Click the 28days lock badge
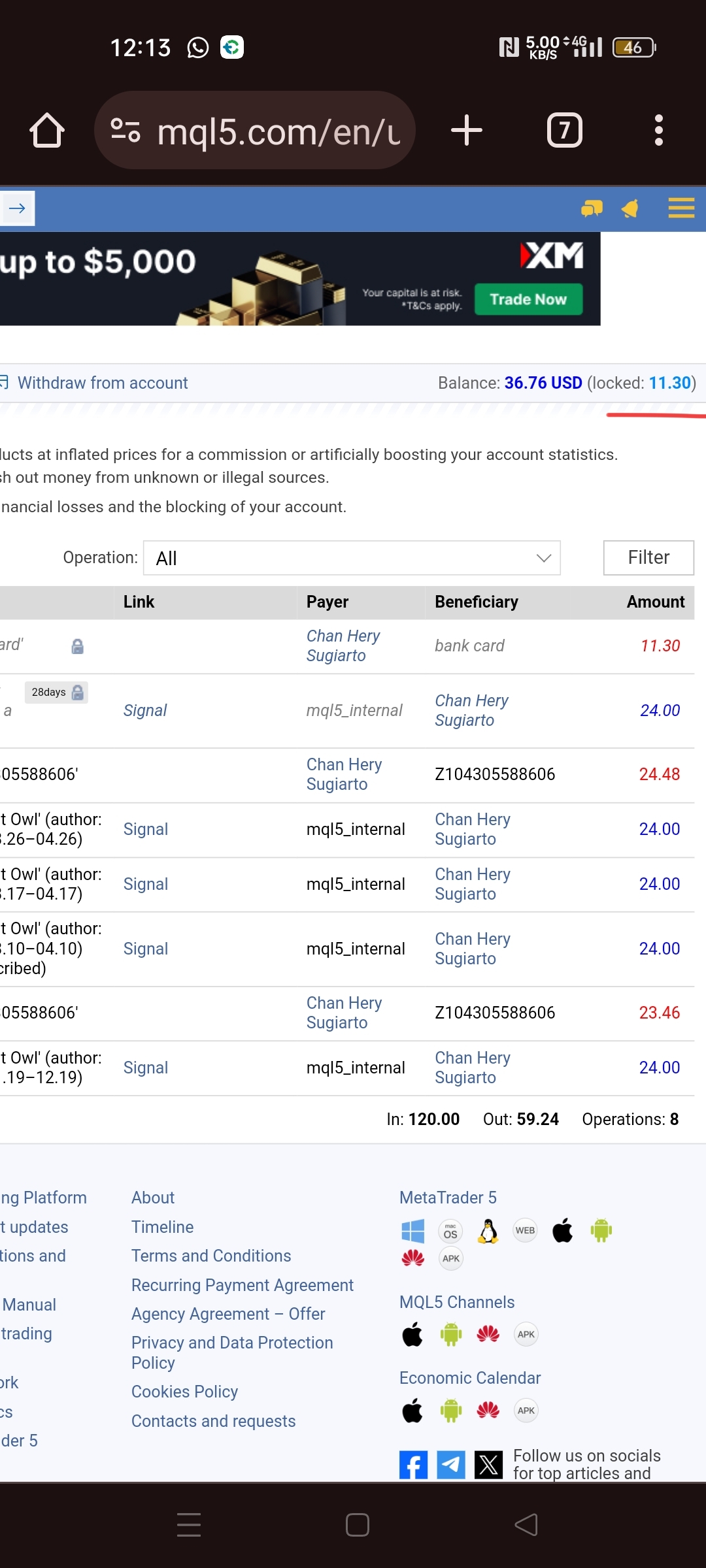Image resolution: width=706 pixels, height=1568 pixels. click(x=56, y=693)
